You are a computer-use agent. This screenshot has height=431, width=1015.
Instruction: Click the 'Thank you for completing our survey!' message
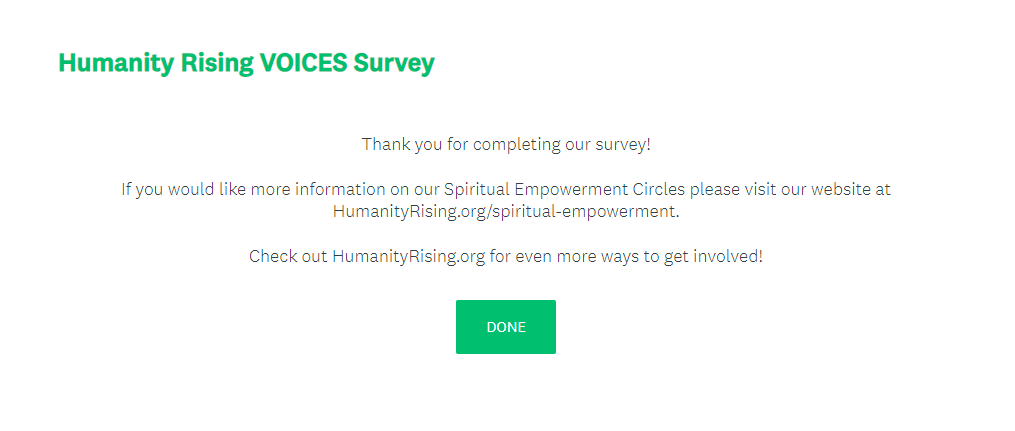pos(506,144)
